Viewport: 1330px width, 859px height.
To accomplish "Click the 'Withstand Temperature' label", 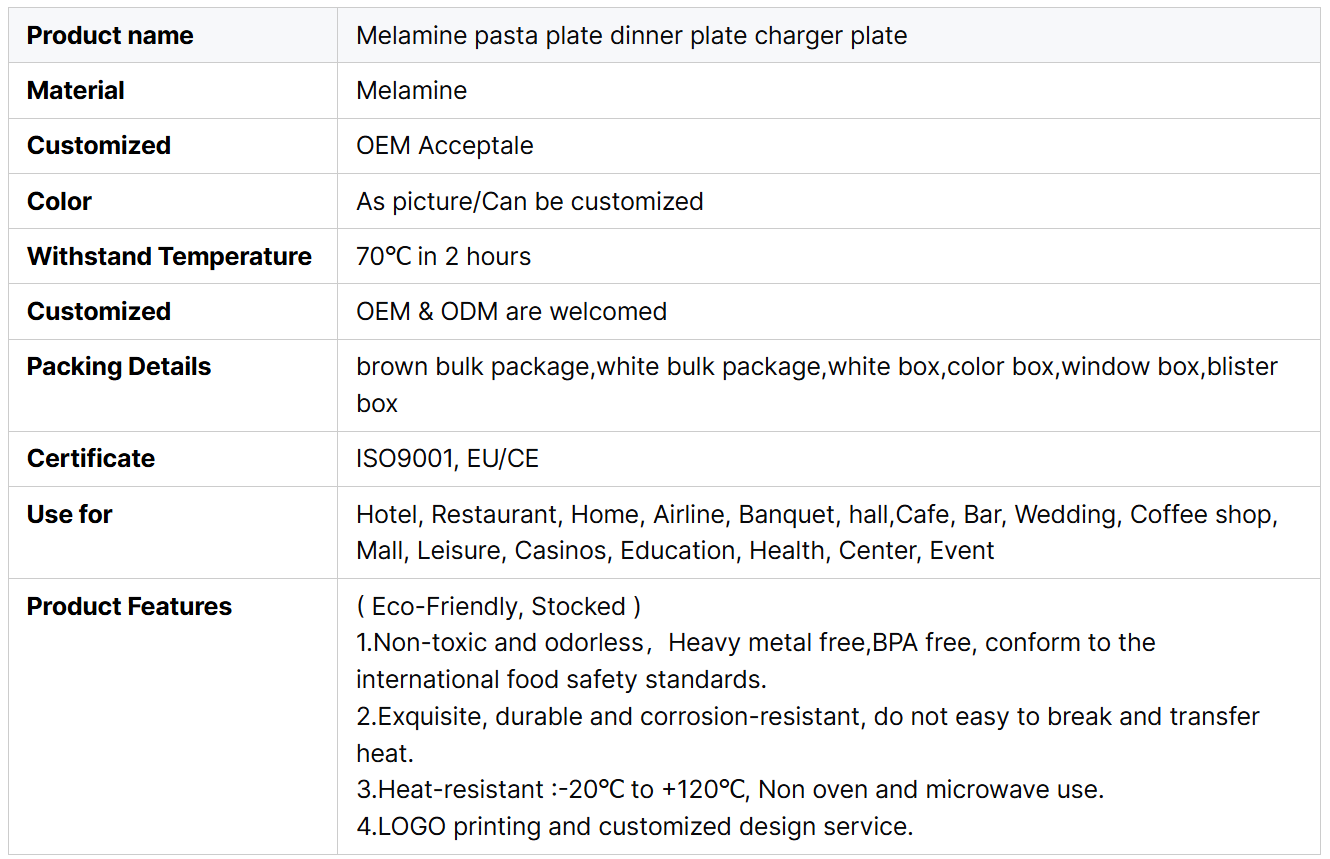I will click(169, 257).
